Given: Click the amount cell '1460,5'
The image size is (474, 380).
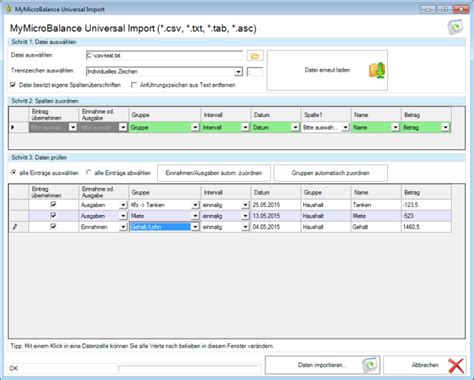Looking at the screenshot, I should pyautogui.click(x=426, y=227).
